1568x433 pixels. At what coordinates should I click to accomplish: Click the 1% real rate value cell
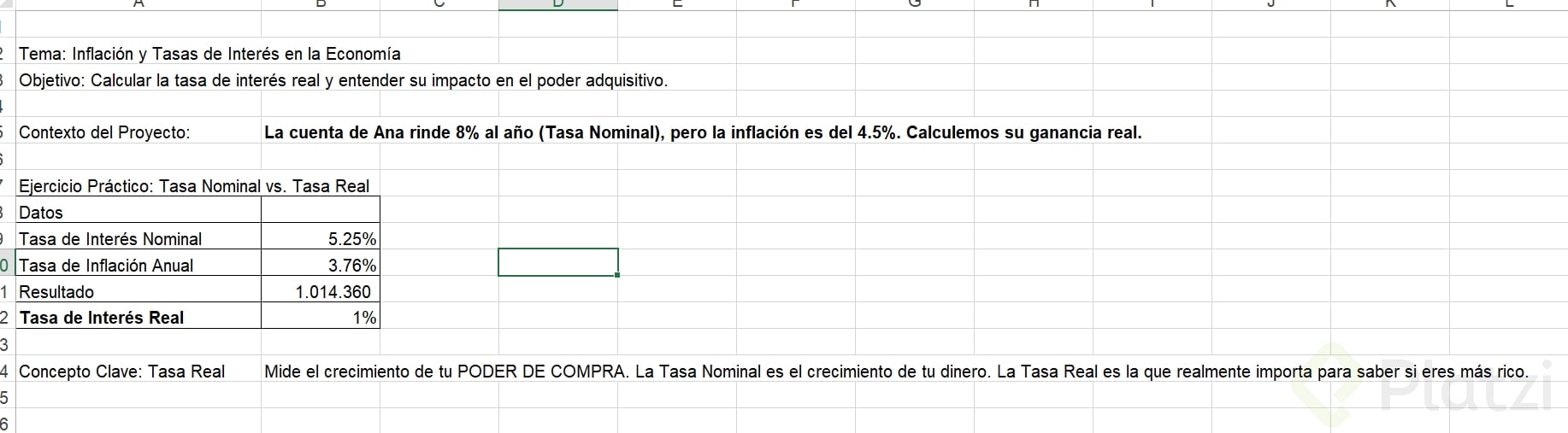(x=321, y=318)
